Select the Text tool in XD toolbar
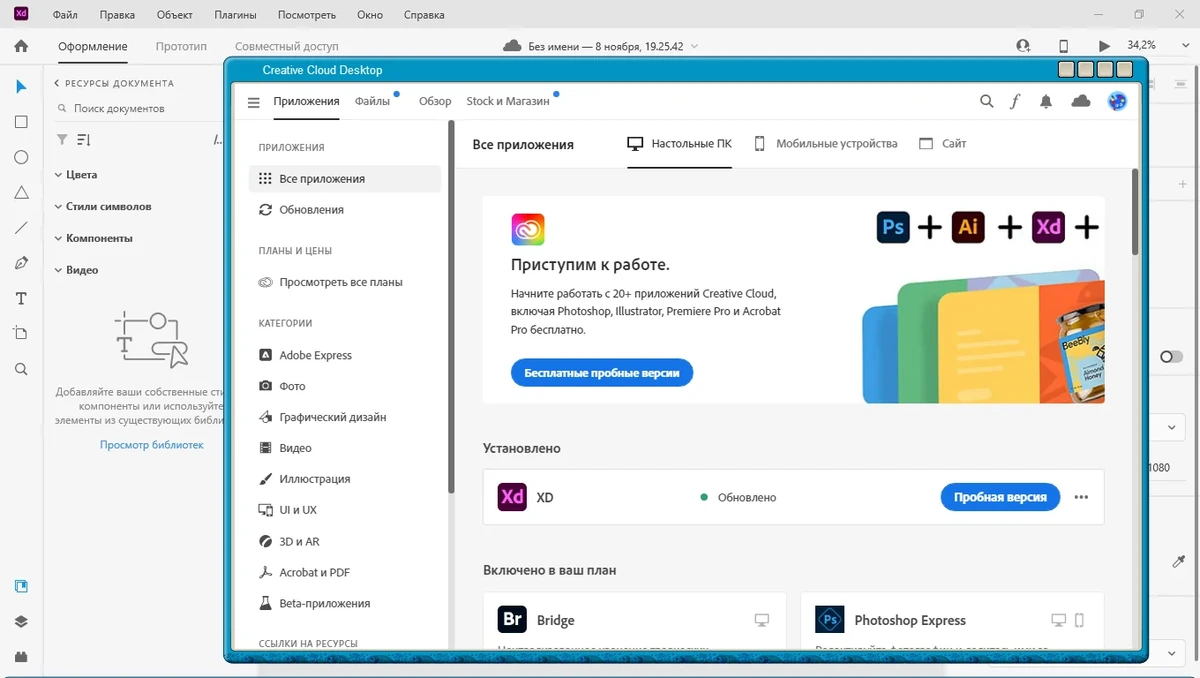 [x=21, y=299]
